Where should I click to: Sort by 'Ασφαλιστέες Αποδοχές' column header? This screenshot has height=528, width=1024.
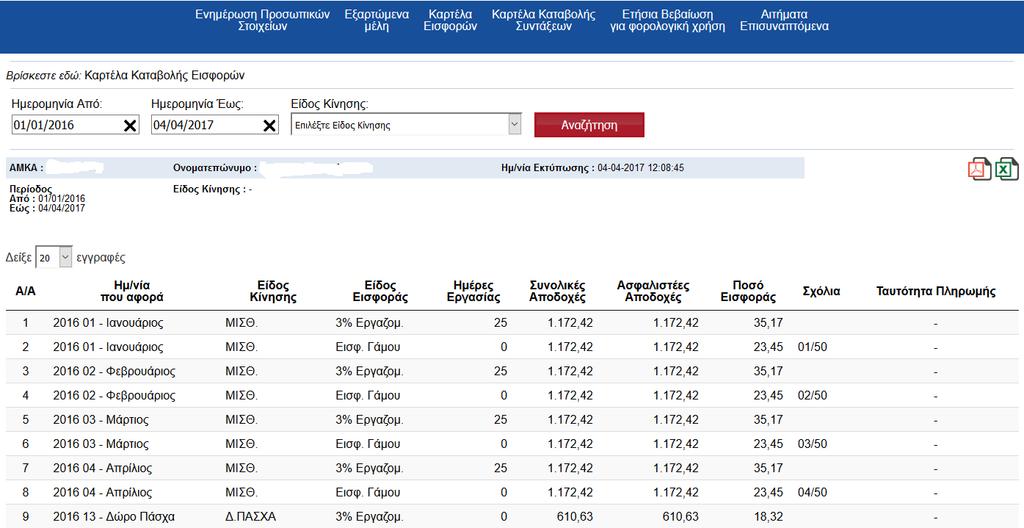click(x=653, y=291)
